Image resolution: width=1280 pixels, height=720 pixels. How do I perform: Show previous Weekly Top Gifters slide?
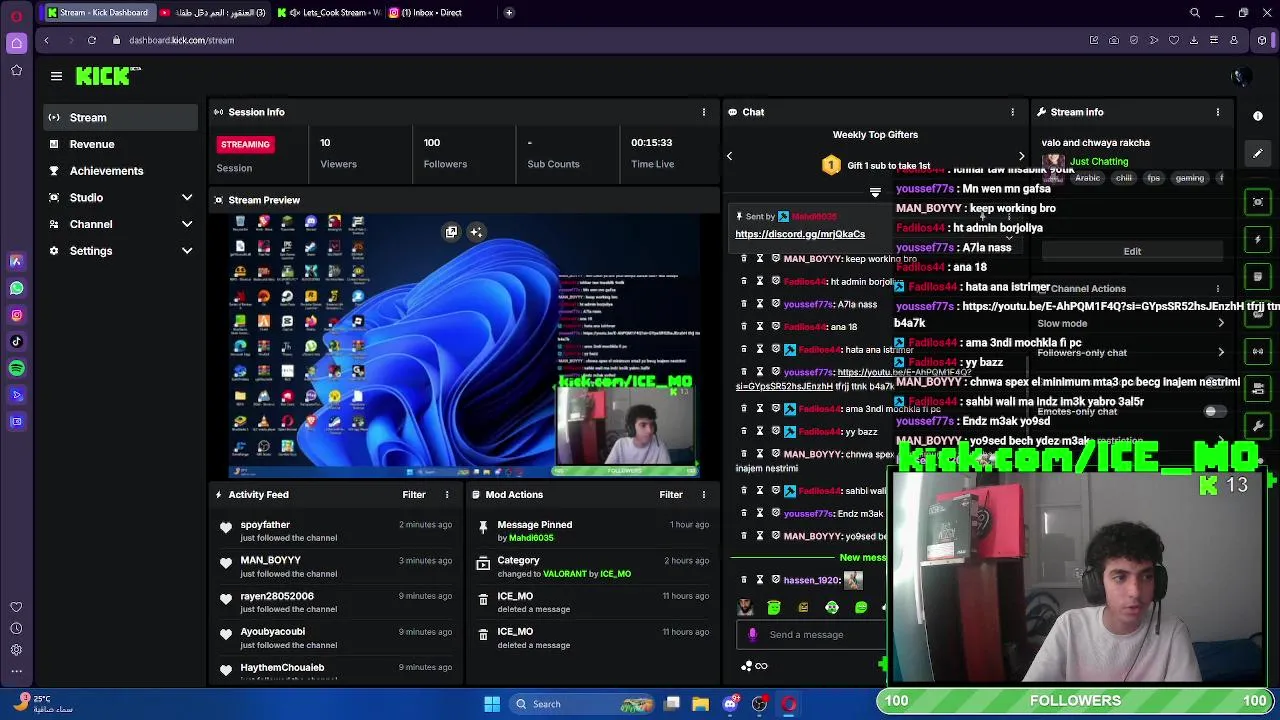coord(729,156)
